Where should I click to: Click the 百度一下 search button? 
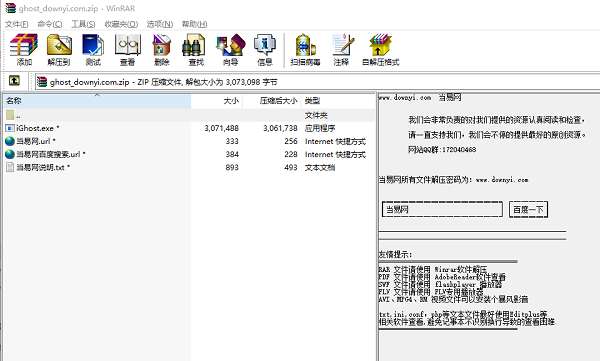coord(528,209)
